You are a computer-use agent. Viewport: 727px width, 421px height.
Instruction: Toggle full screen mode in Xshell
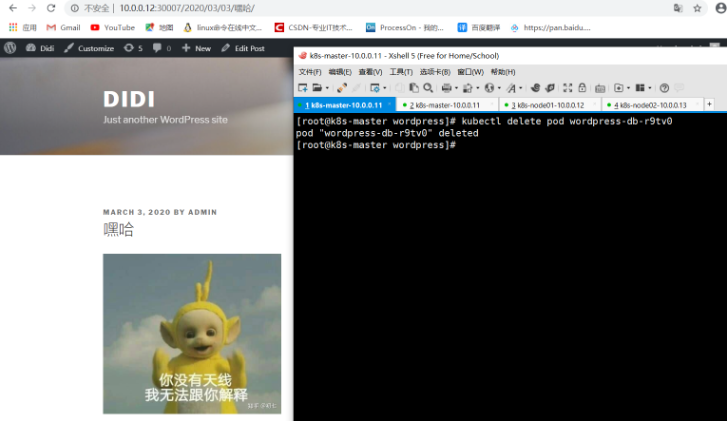[568, 88]
